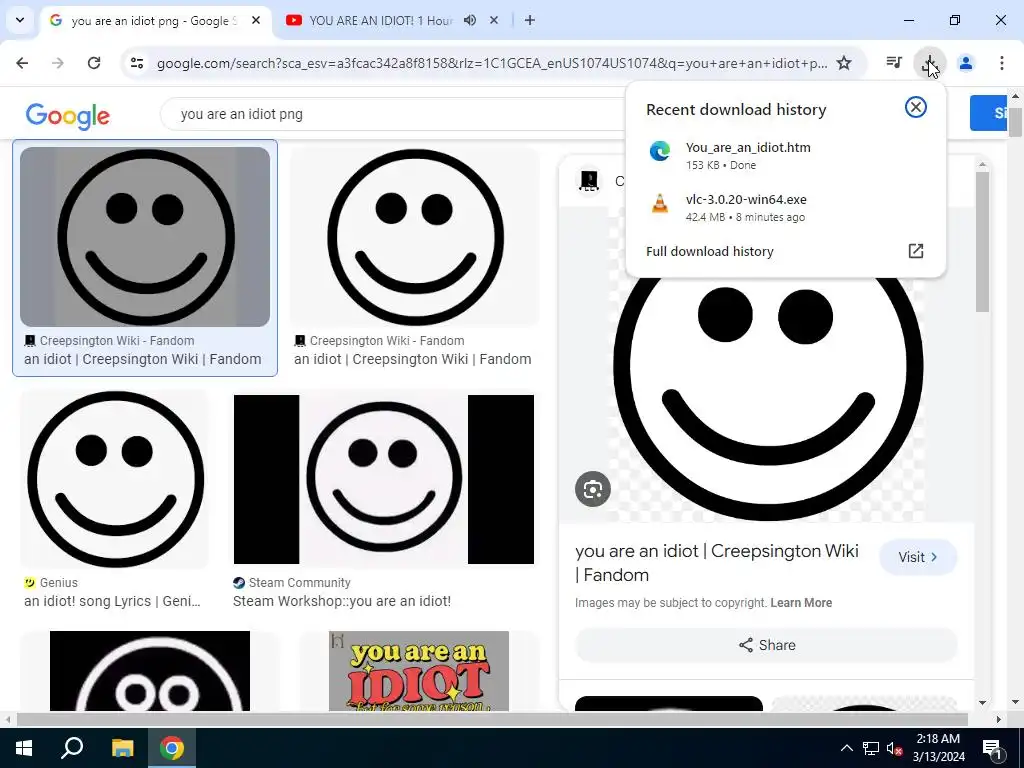Click 'Steam Workshop::you are an idiot!' title

342,601
